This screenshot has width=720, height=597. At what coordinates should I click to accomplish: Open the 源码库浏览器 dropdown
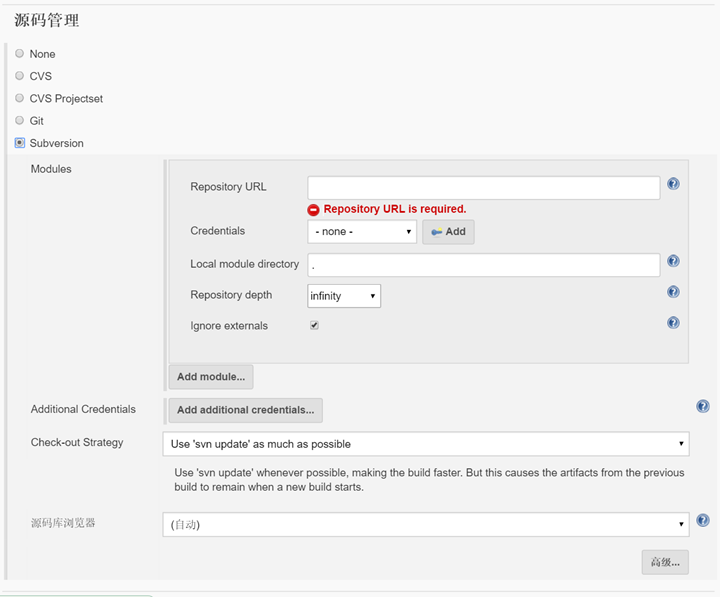(x=426, y=524)
